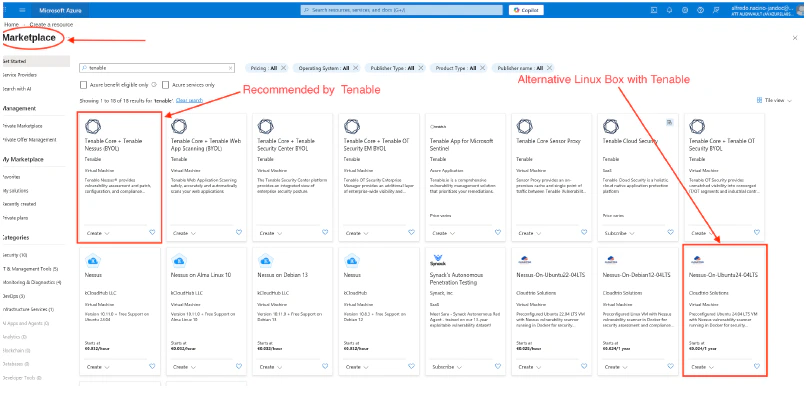This screenshot has width=806, height=393.
Task: Close the Marketplace blade with X
Action: [x=796, y=38]
